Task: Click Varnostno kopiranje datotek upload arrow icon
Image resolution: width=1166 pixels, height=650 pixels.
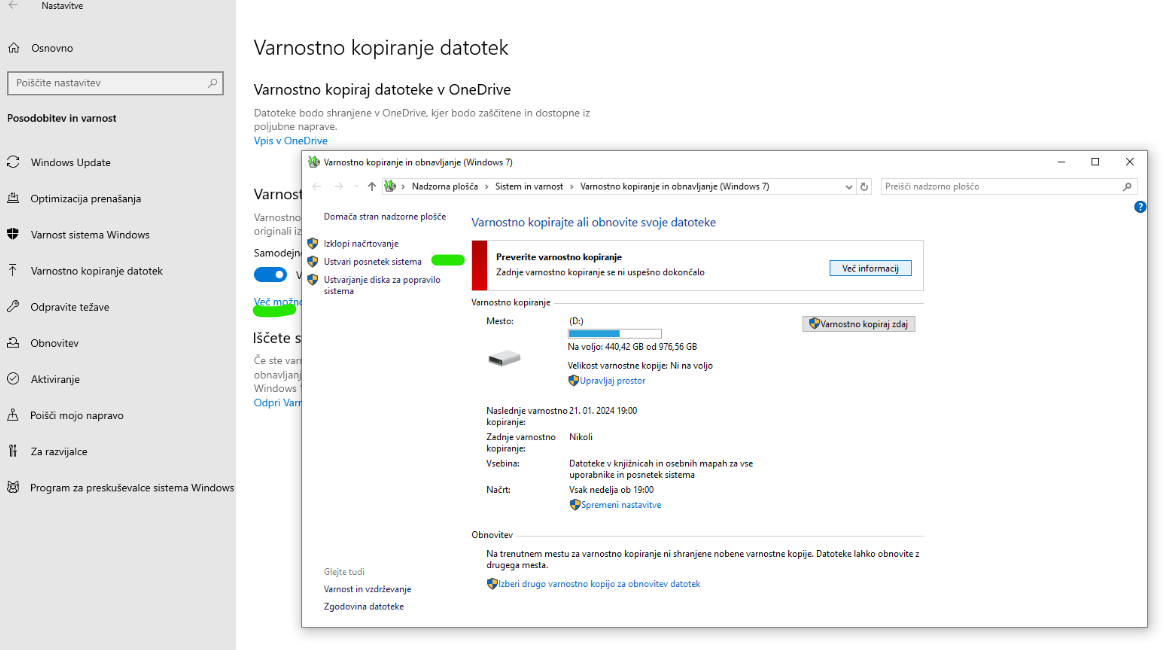Action: pos(13,271)
